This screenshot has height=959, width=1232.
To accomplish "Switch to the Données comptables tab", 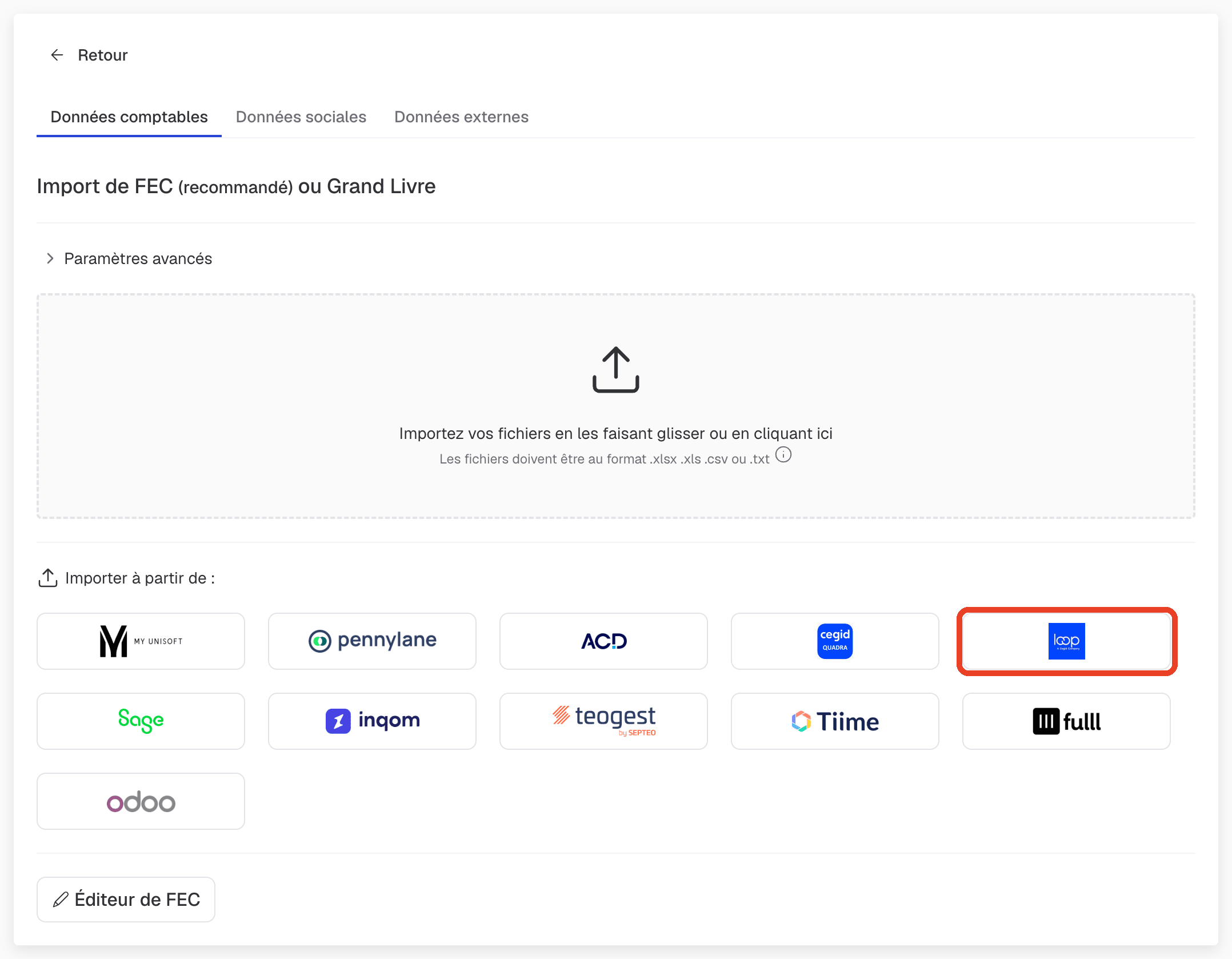I will point(129,117).
